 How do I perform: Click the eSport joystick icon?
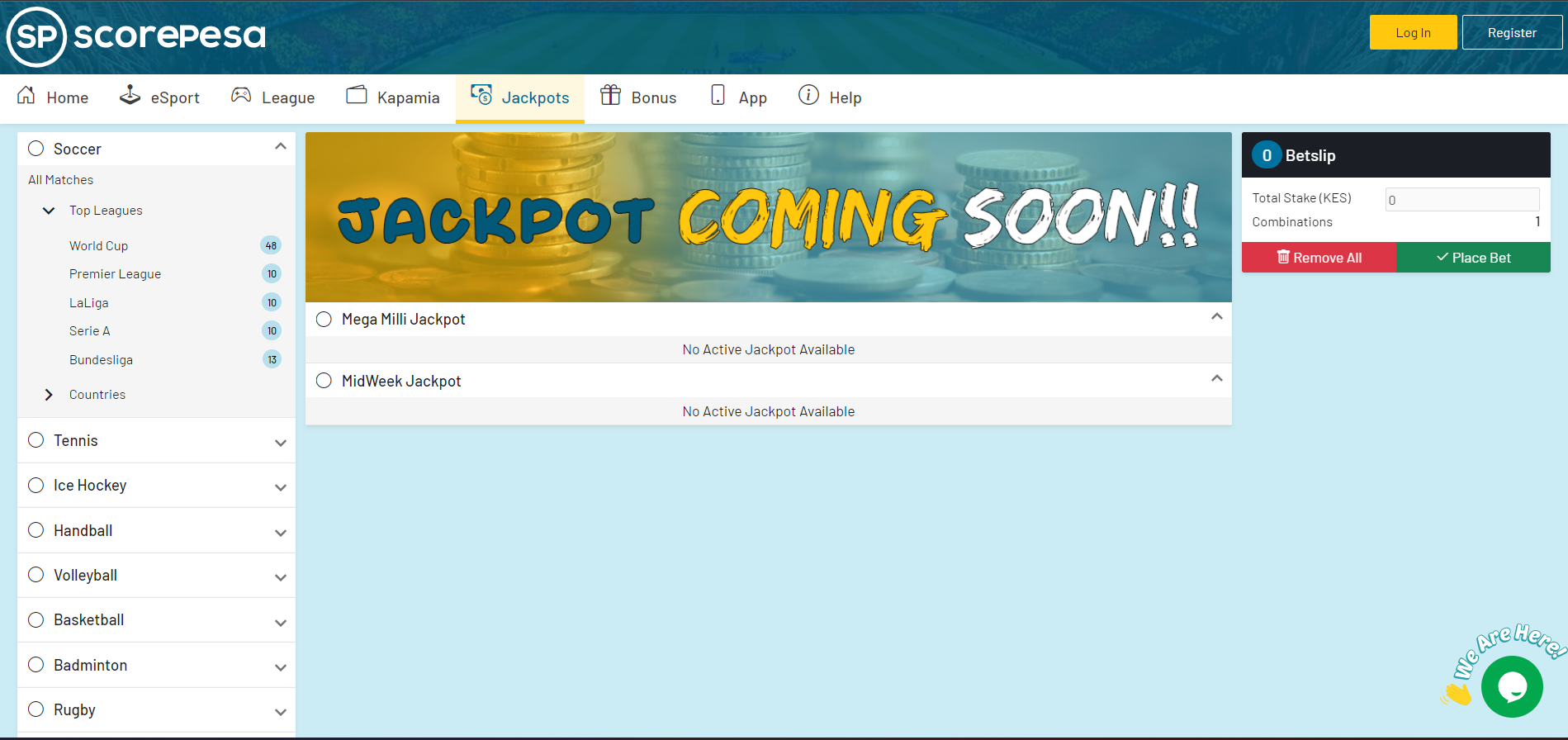(x=130, y=95)
